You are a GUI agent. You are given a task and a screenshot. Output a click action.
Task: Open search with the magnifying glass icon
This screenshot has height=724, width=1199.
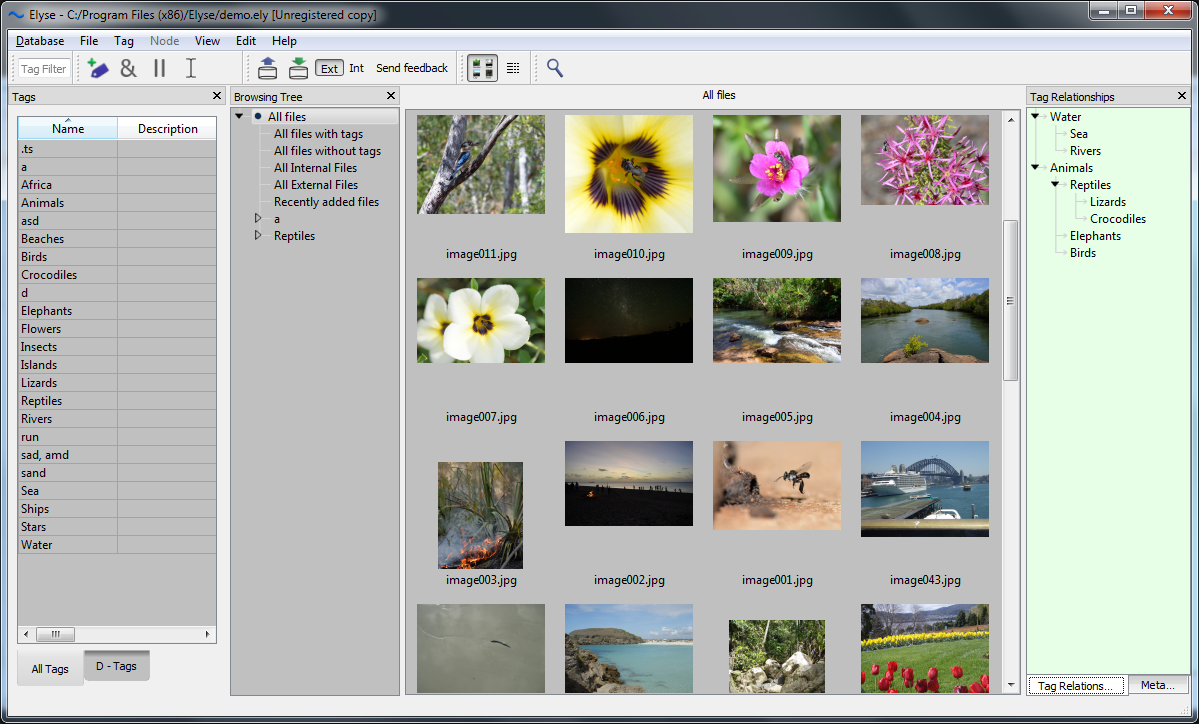[555, 68]
